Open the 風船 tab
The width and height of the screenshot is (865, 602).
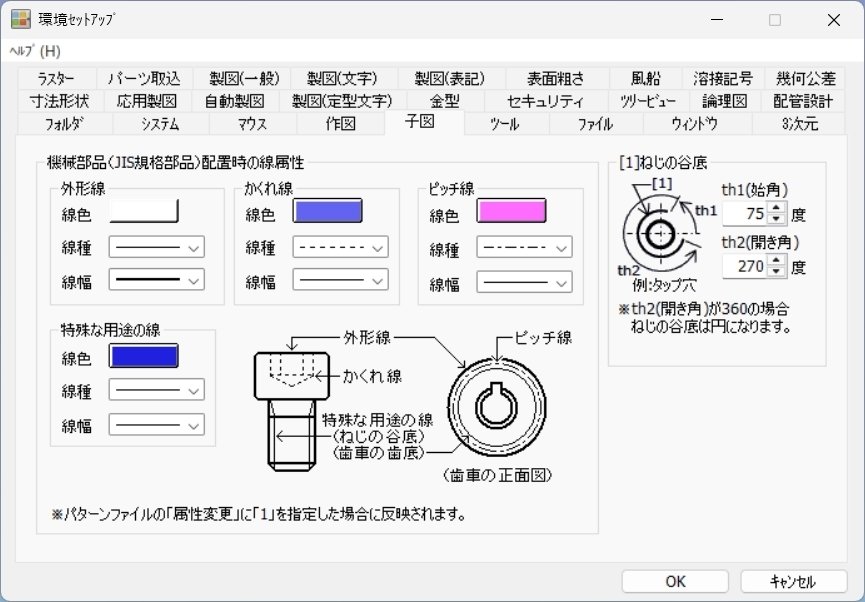click(646, 78)
